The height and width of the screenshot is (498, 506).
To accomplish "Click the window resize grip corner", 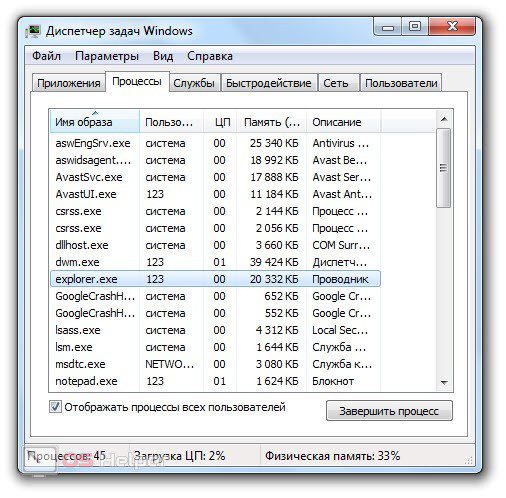I will [x=468, y=460].
